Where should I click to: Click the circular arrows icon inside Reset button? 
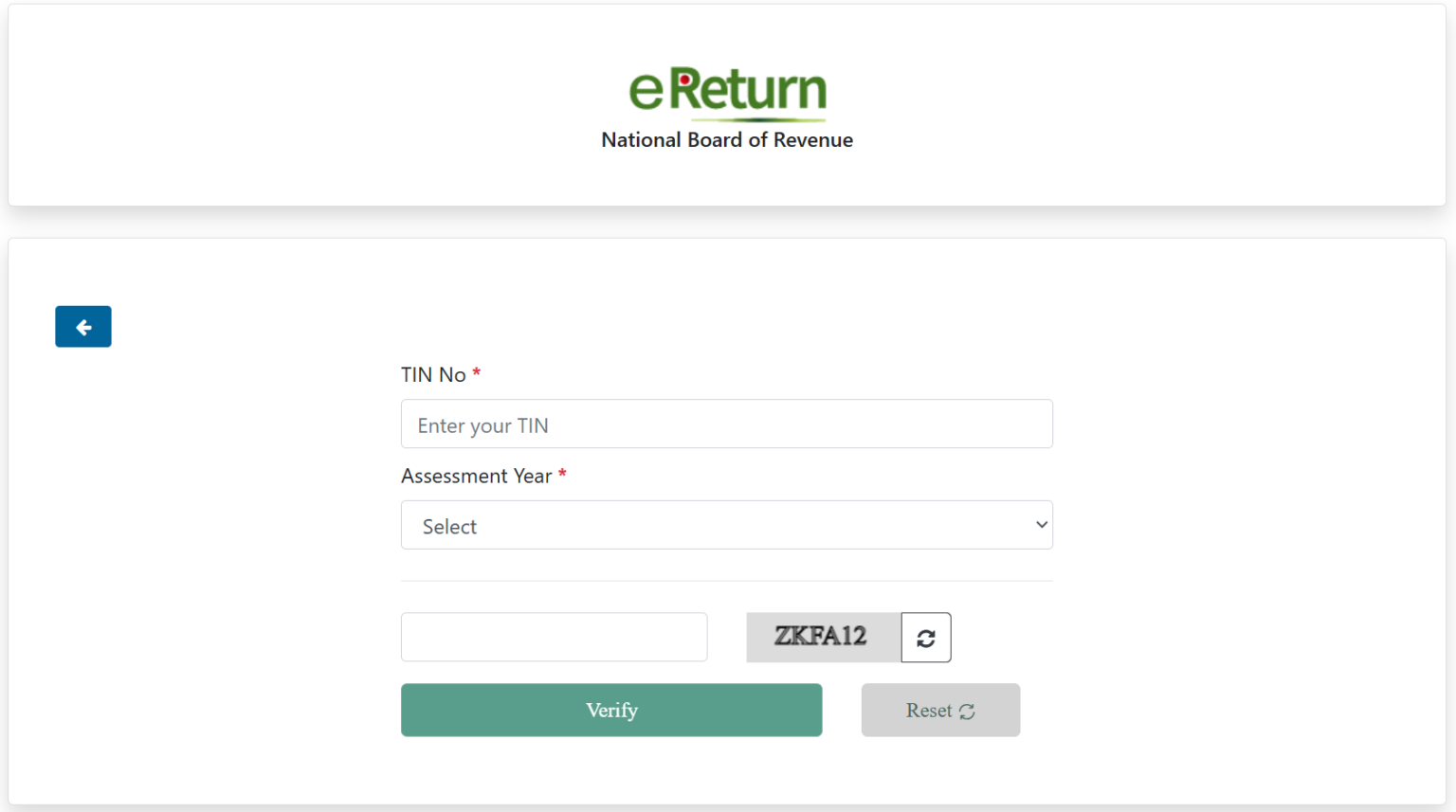pyautogui.click(x=966, y=710)
